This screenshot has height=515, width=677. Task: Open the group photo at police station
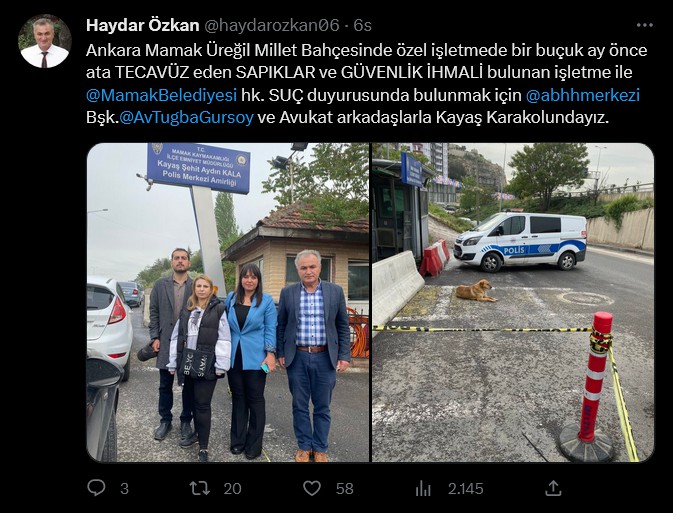tap(228, 303)
